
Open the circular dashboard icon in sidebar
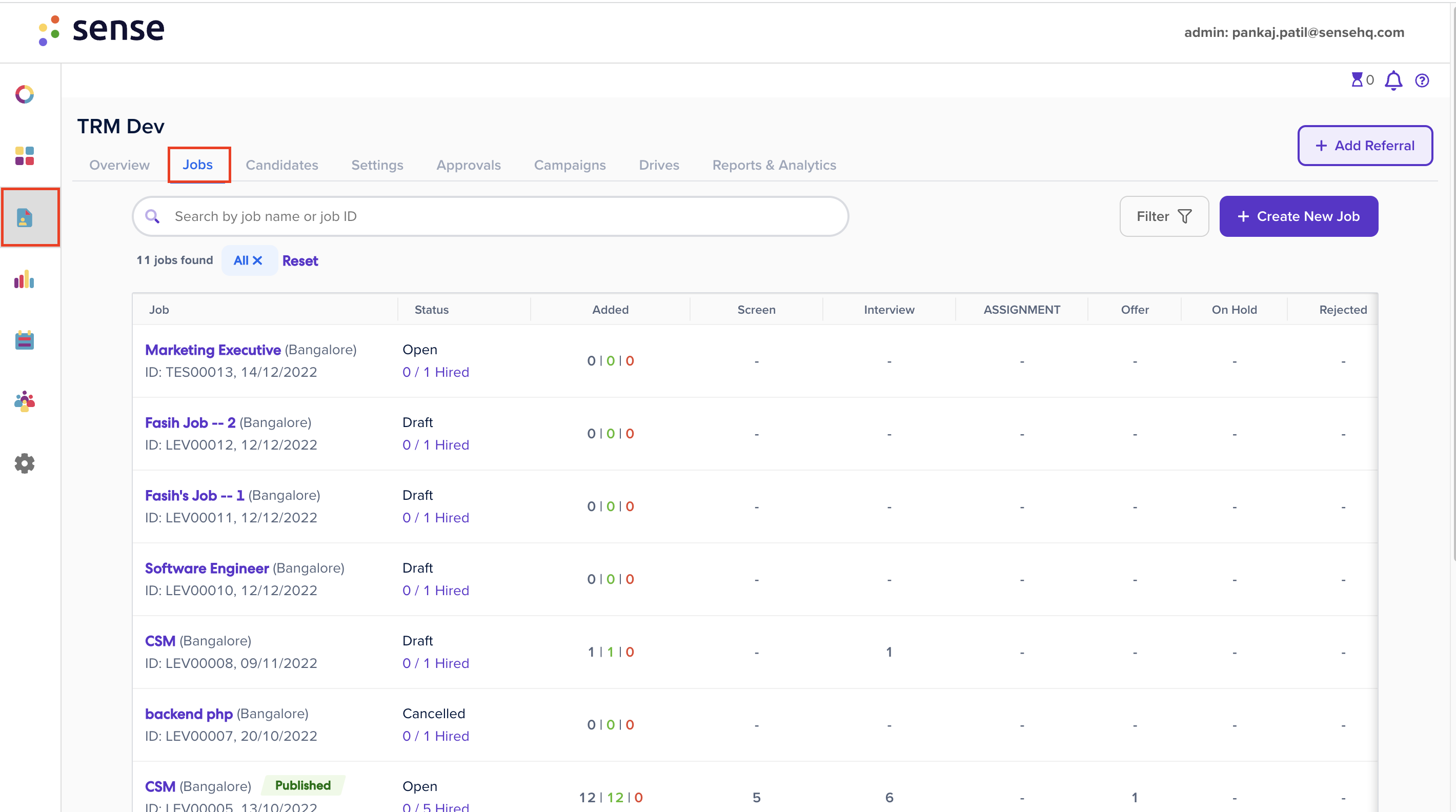(24, 94)
